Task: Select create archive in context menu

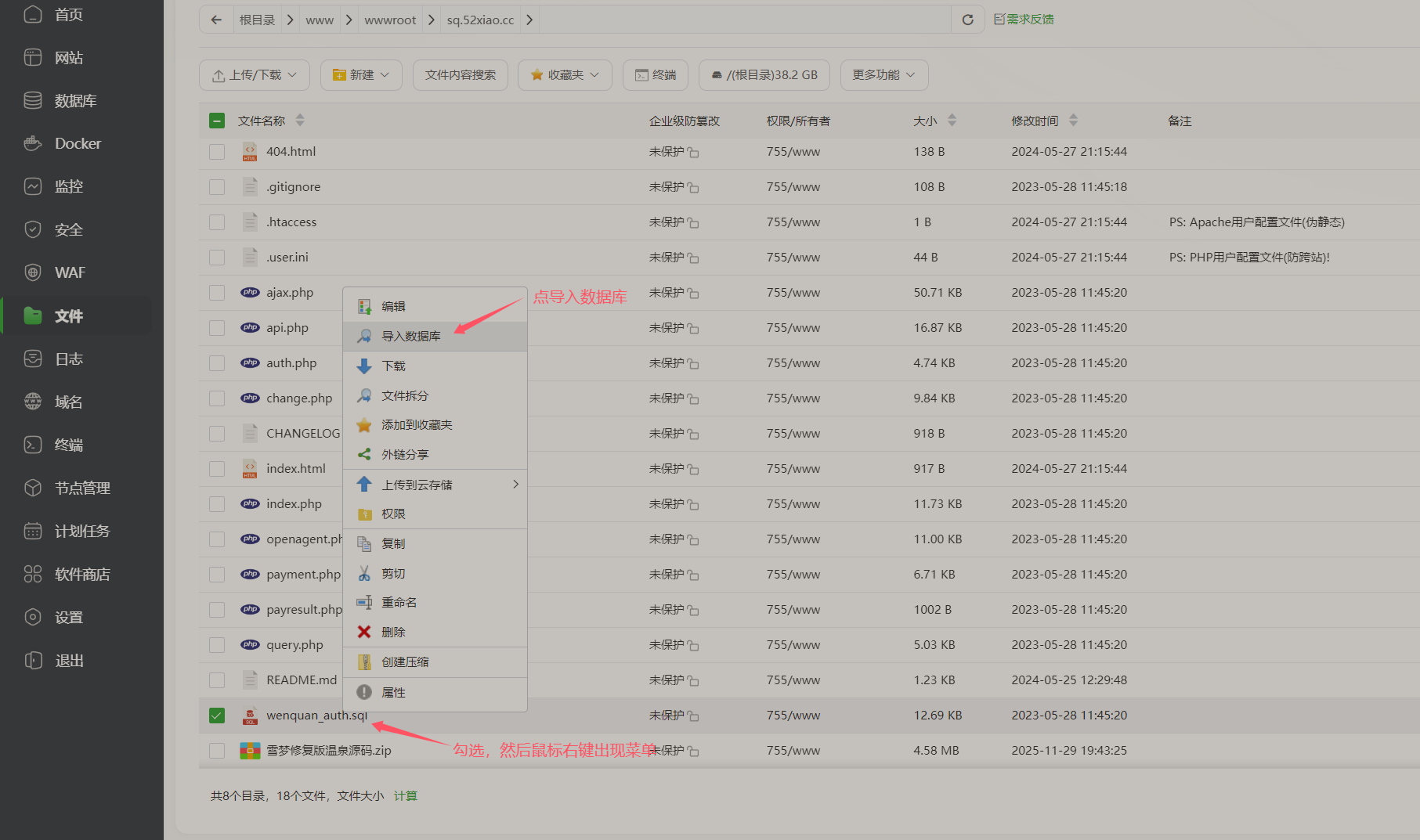Action: [405, 662]
